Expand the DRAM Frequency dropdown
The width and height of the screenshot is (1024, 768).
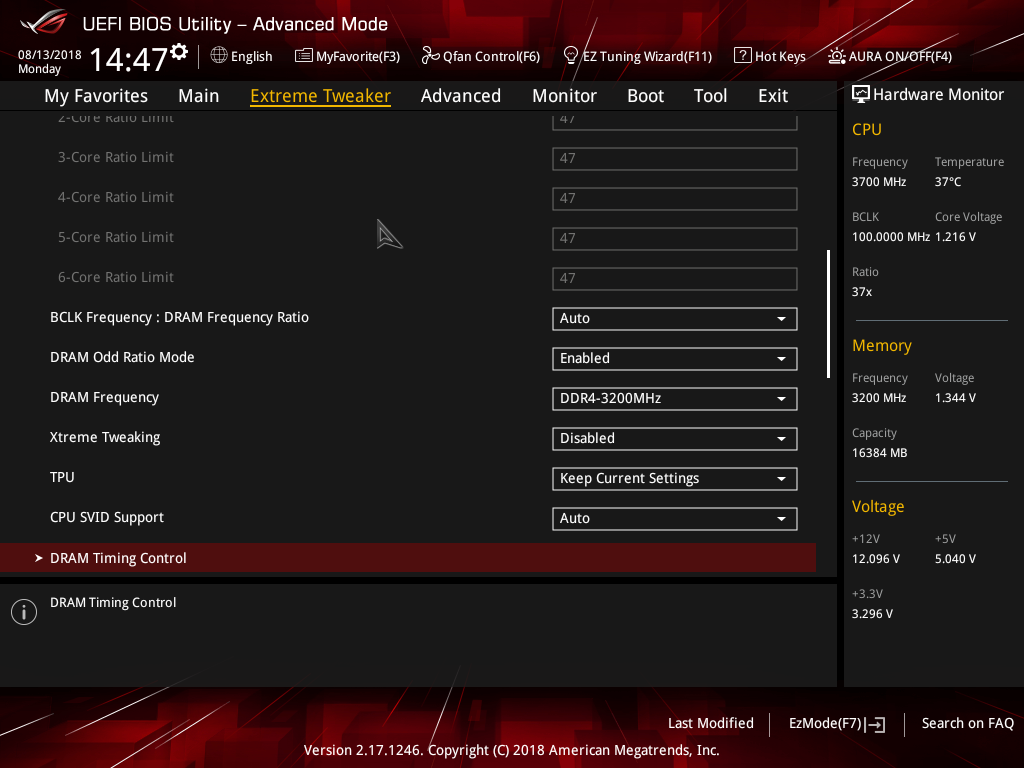(x=675, y=398)
